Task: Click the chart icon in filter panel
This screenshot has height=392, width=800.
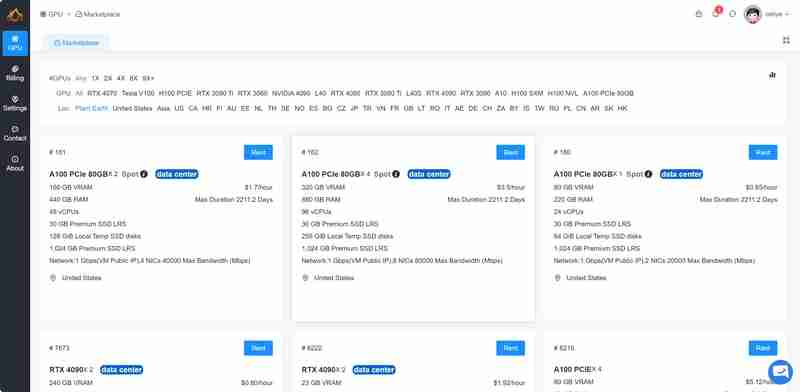Action: point(772,75)
